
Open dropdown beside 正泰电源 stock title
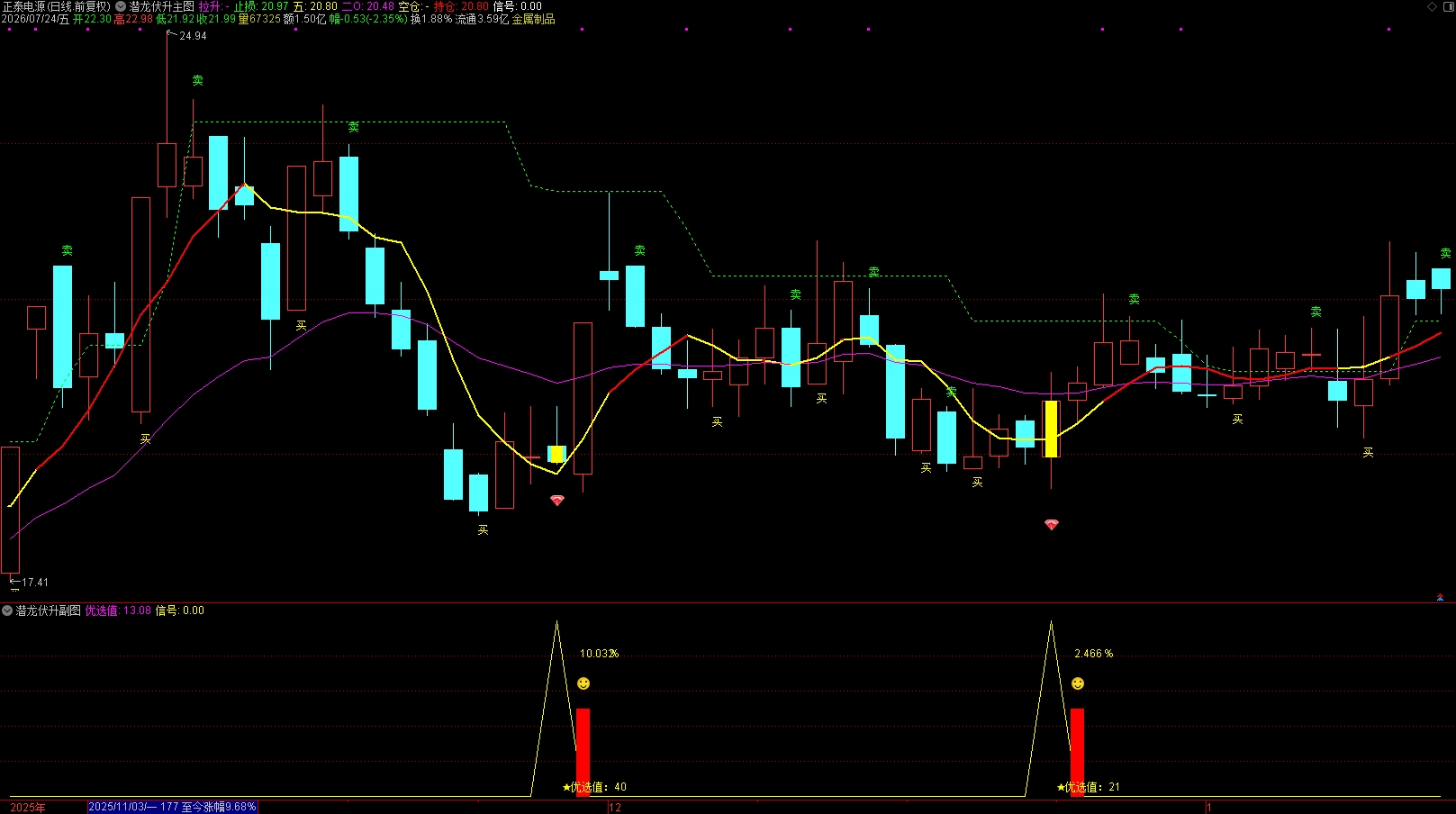[121, 6]
